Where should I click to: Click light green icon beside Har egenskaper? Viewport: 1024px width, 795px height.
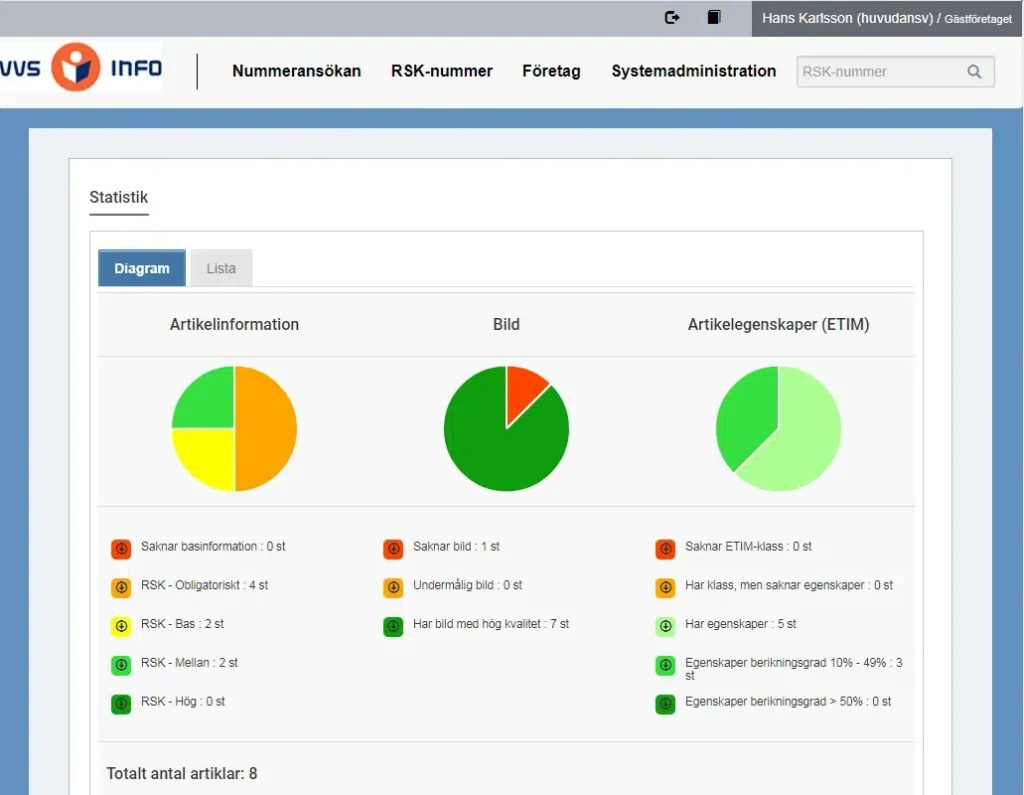click(x=665, y=626)
